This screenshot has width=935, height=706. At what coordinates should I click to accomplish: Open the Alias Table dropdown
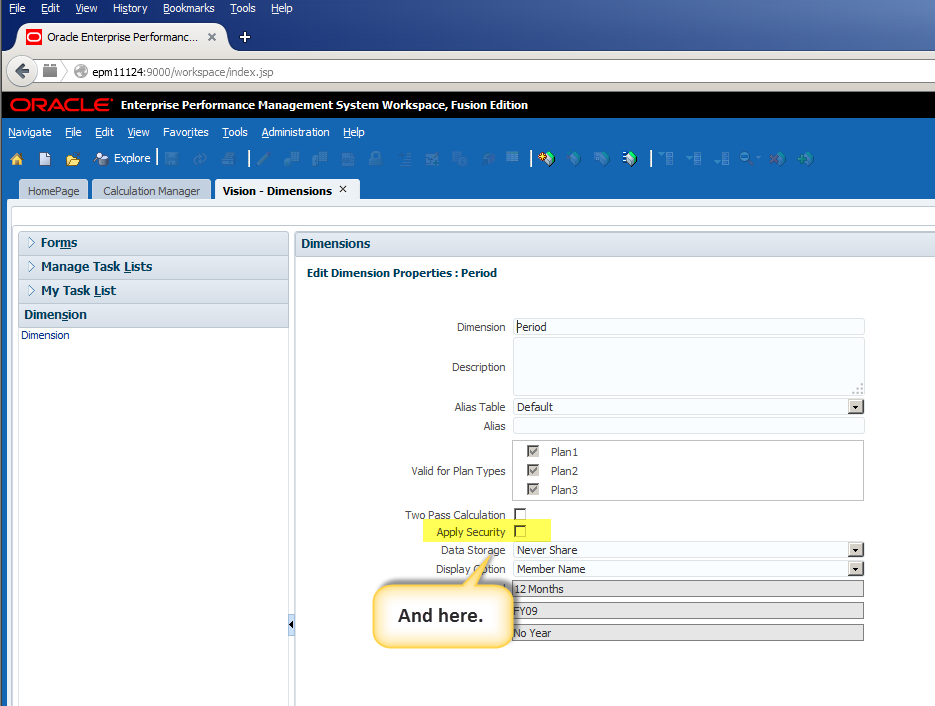tap(856, 407)
